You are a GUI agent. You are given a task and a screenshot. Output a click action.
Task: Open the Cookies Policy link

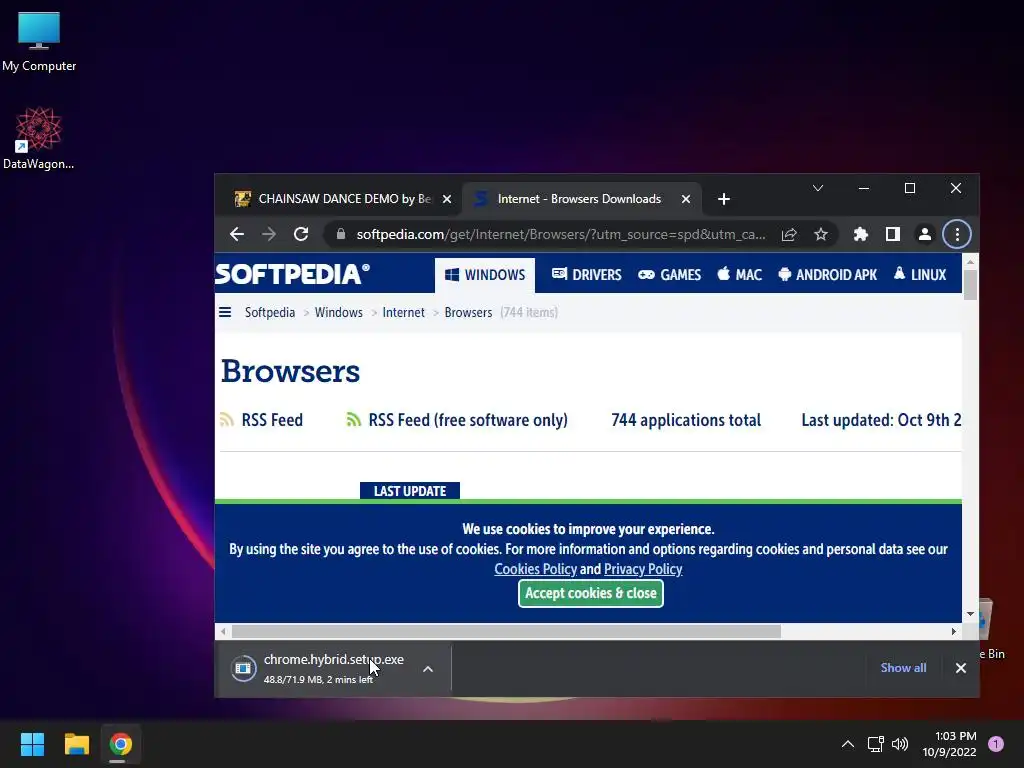coord(536,569)
